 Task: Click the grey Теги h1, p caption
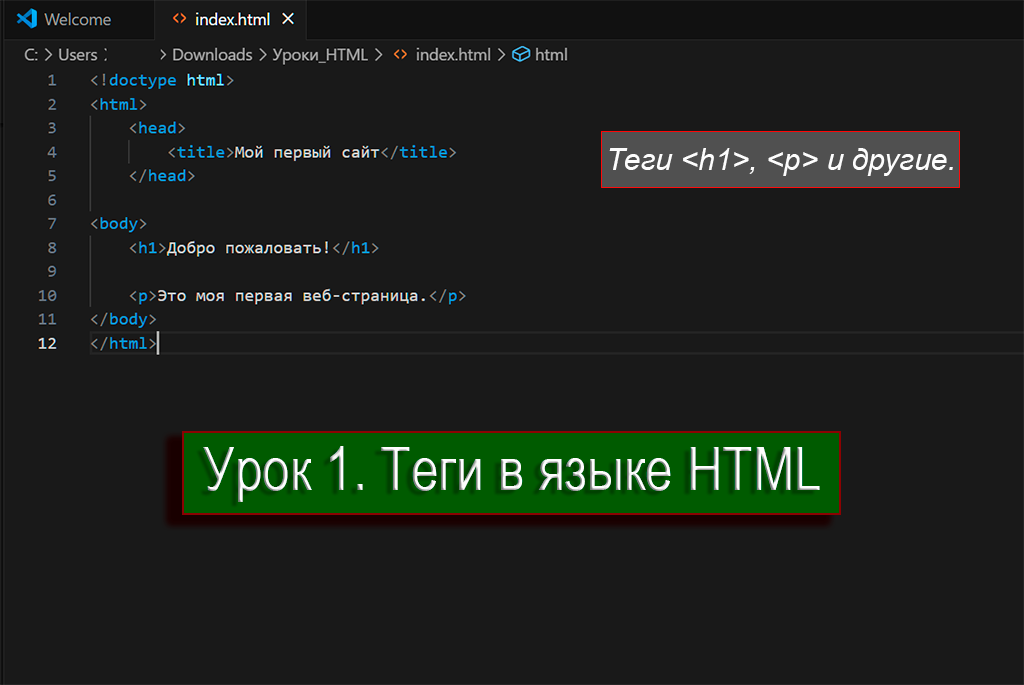[780, 160]
